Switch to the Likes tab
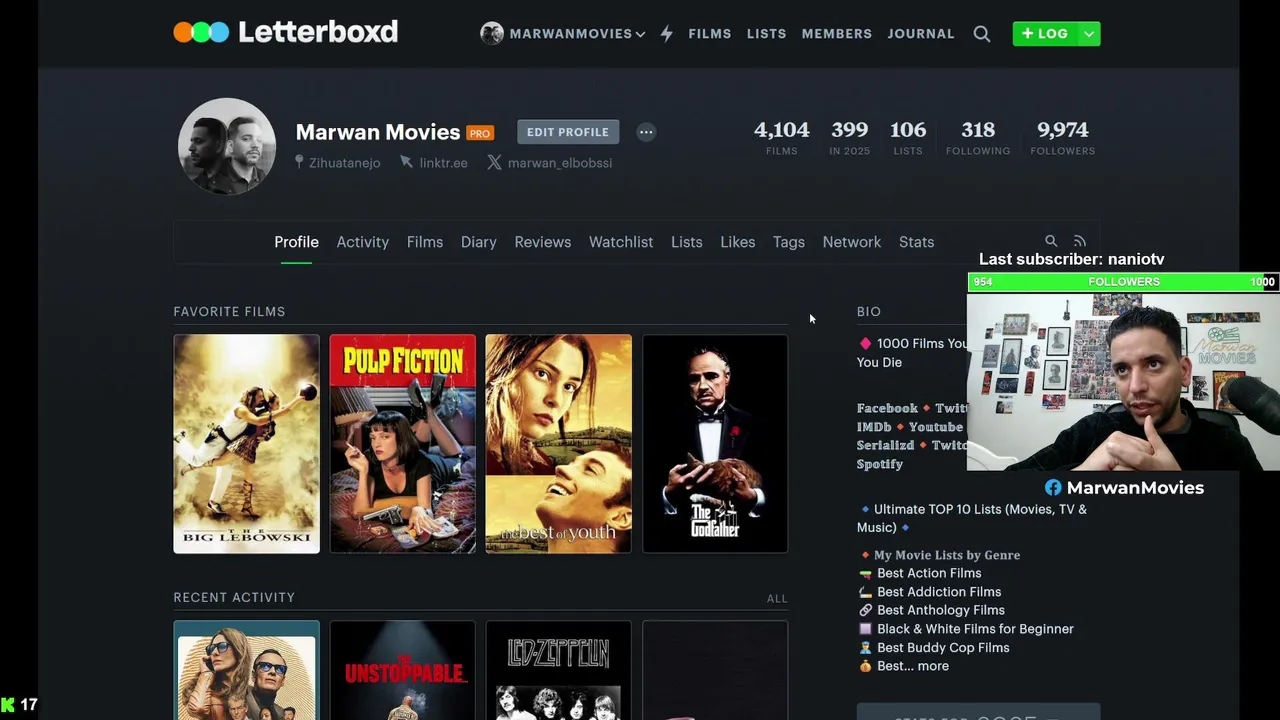Image resolution: width=1280 pixels, height=720 pixels. point(737,242)
